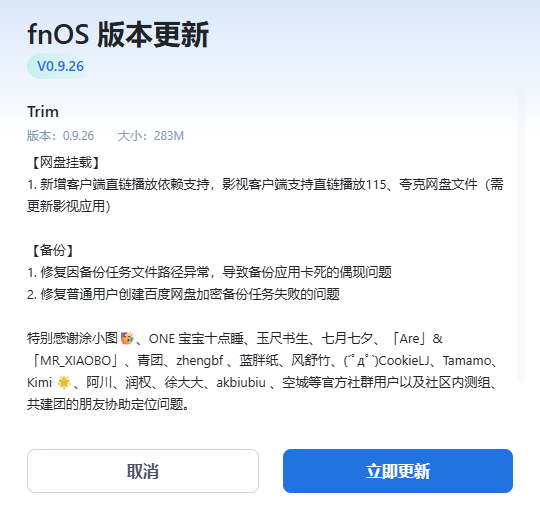Click the 修复普通用户创建百度网盘 item
The height and width of the screenshot is (509, 540).
184,294
